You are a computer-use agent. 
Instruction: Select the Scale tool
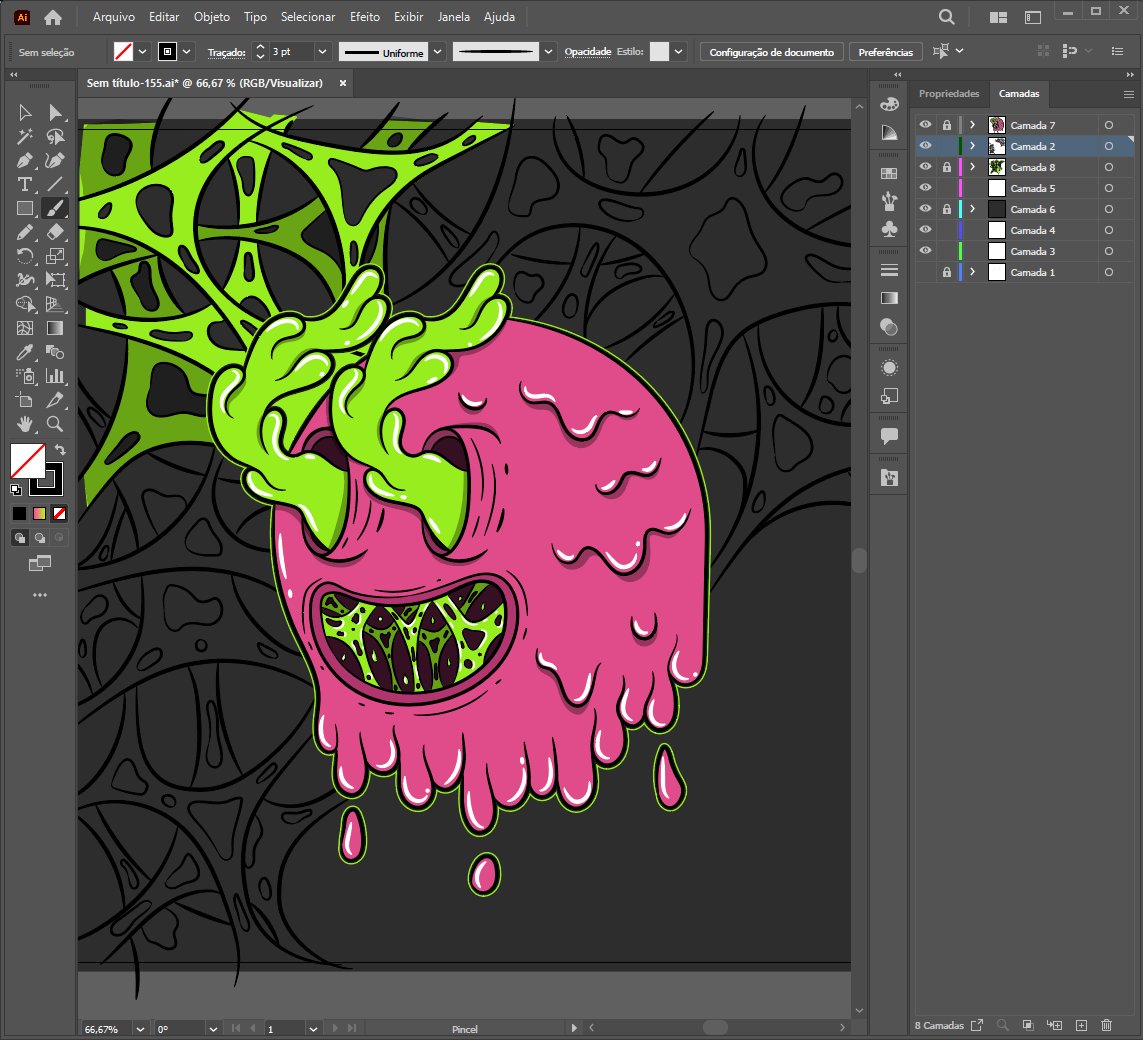55,256
